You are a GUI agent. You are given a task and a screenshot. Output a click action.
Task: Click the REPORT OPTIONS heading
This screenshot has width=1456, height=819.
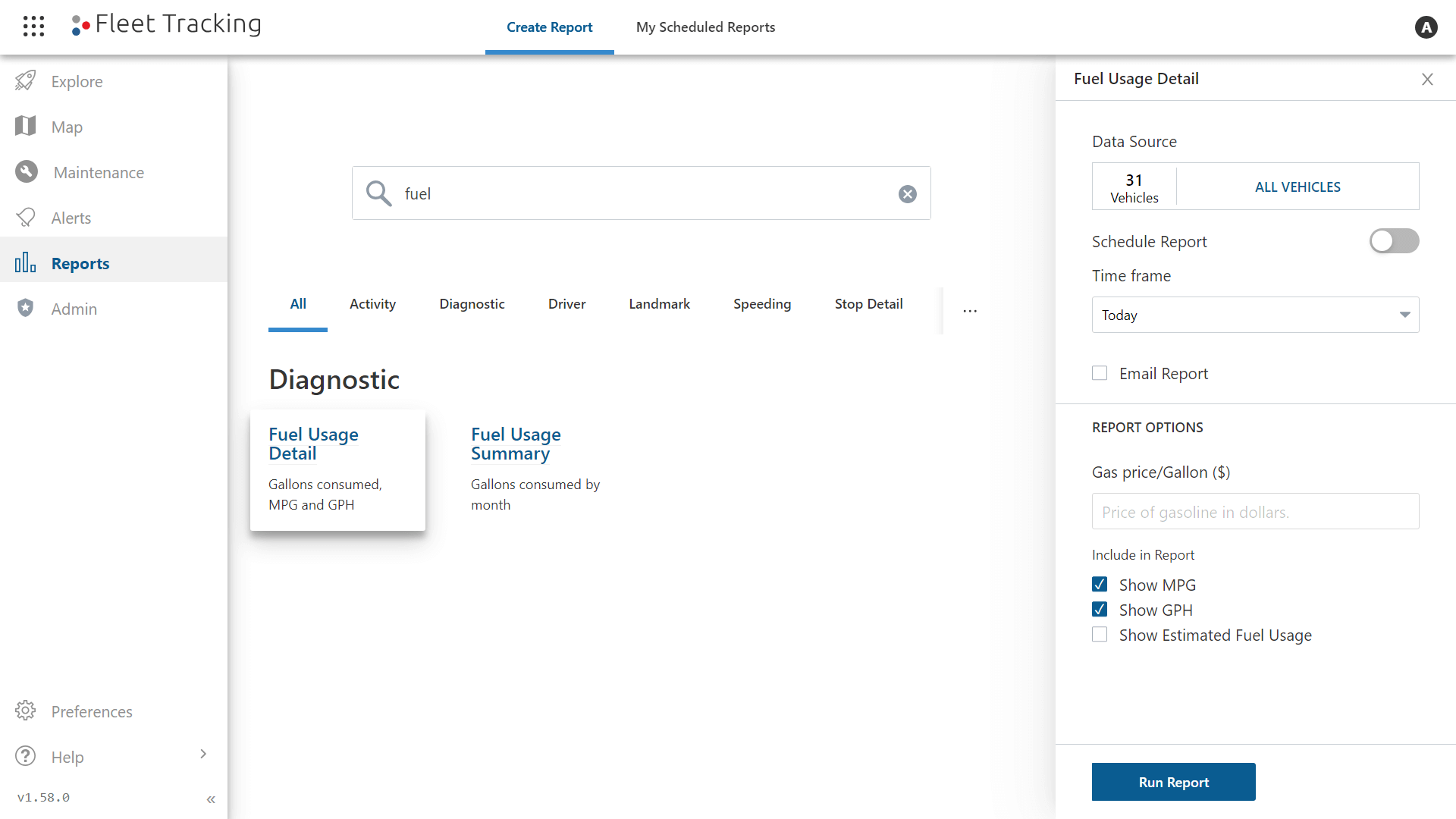point(1147,427)
